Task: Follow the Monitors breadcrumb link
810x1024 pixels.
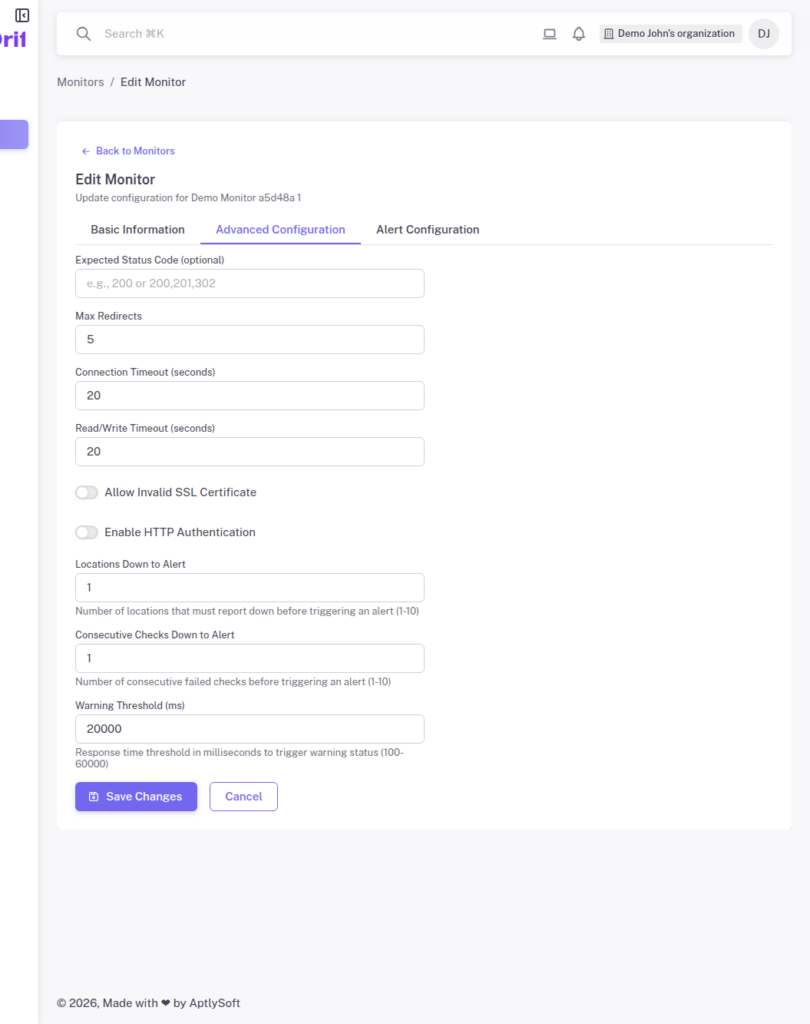Action: (x=80, y=82)
